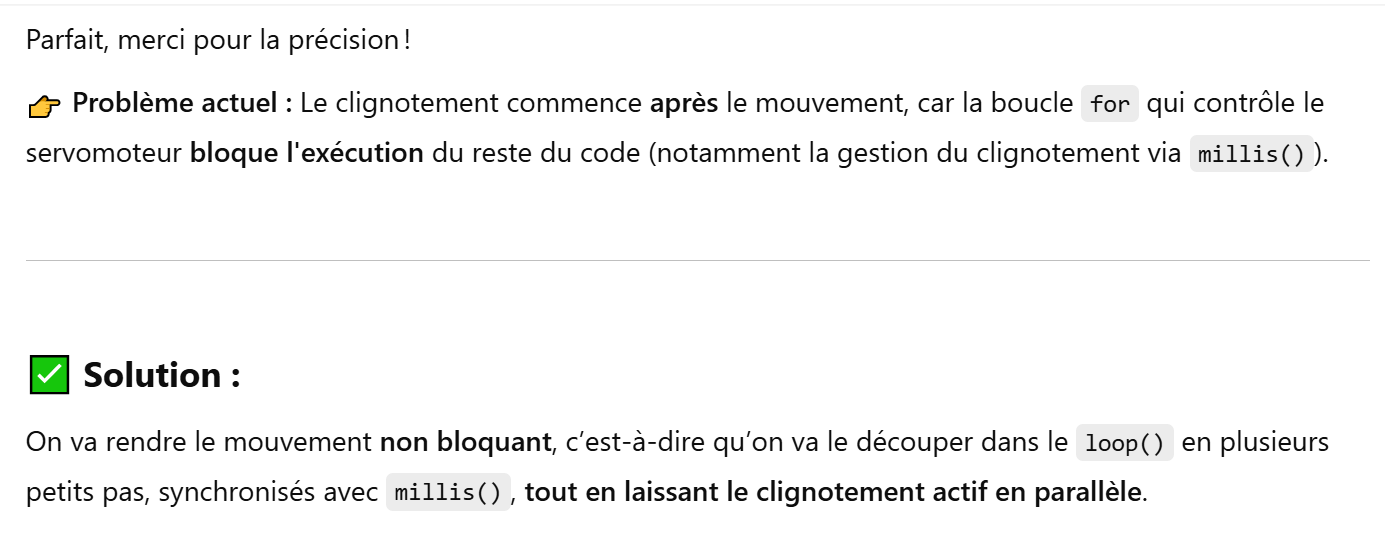Click the words "synchronisés avec"
Viewport: 1385px width, 547px height.
267,493
